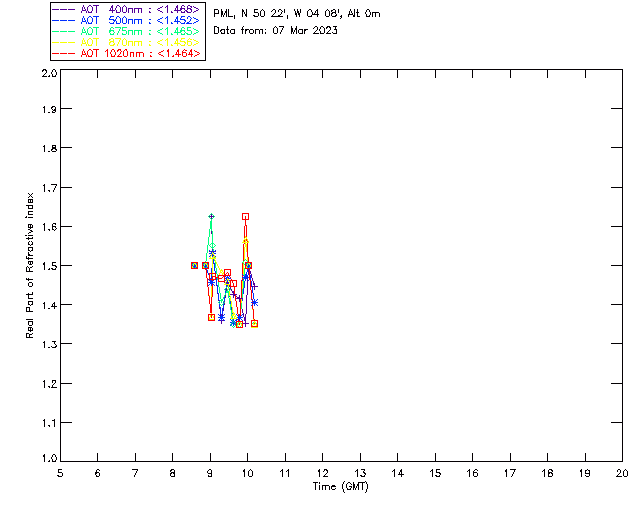The width and height of the screenshot is (640, 512).
Task: Click the '17' label on the time axis
Action: point(510,473)
